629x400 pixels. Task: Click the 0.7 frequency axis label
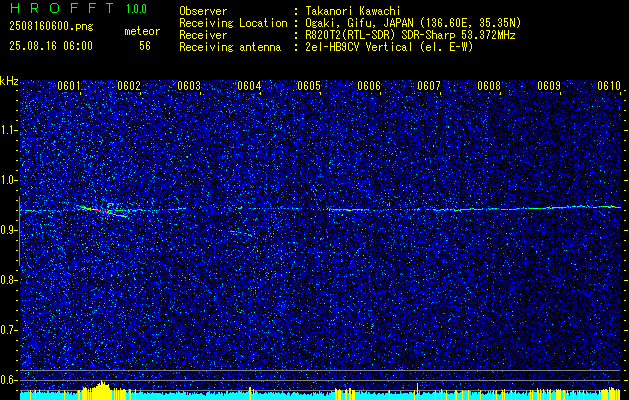pos(8,330)
